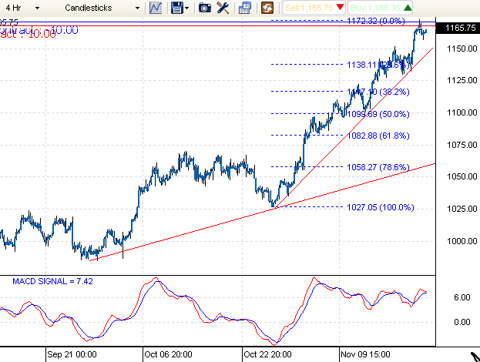Click the save floppy disk icon
Image resolution: width=480 pixels, height=362 pixels.
point(177,8)
